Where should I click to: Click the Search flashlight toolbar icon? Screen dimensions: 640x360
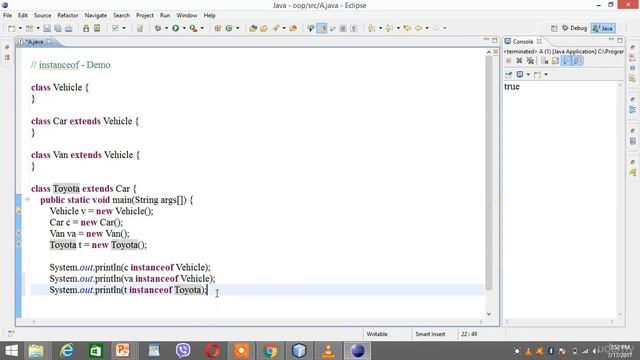276,28
